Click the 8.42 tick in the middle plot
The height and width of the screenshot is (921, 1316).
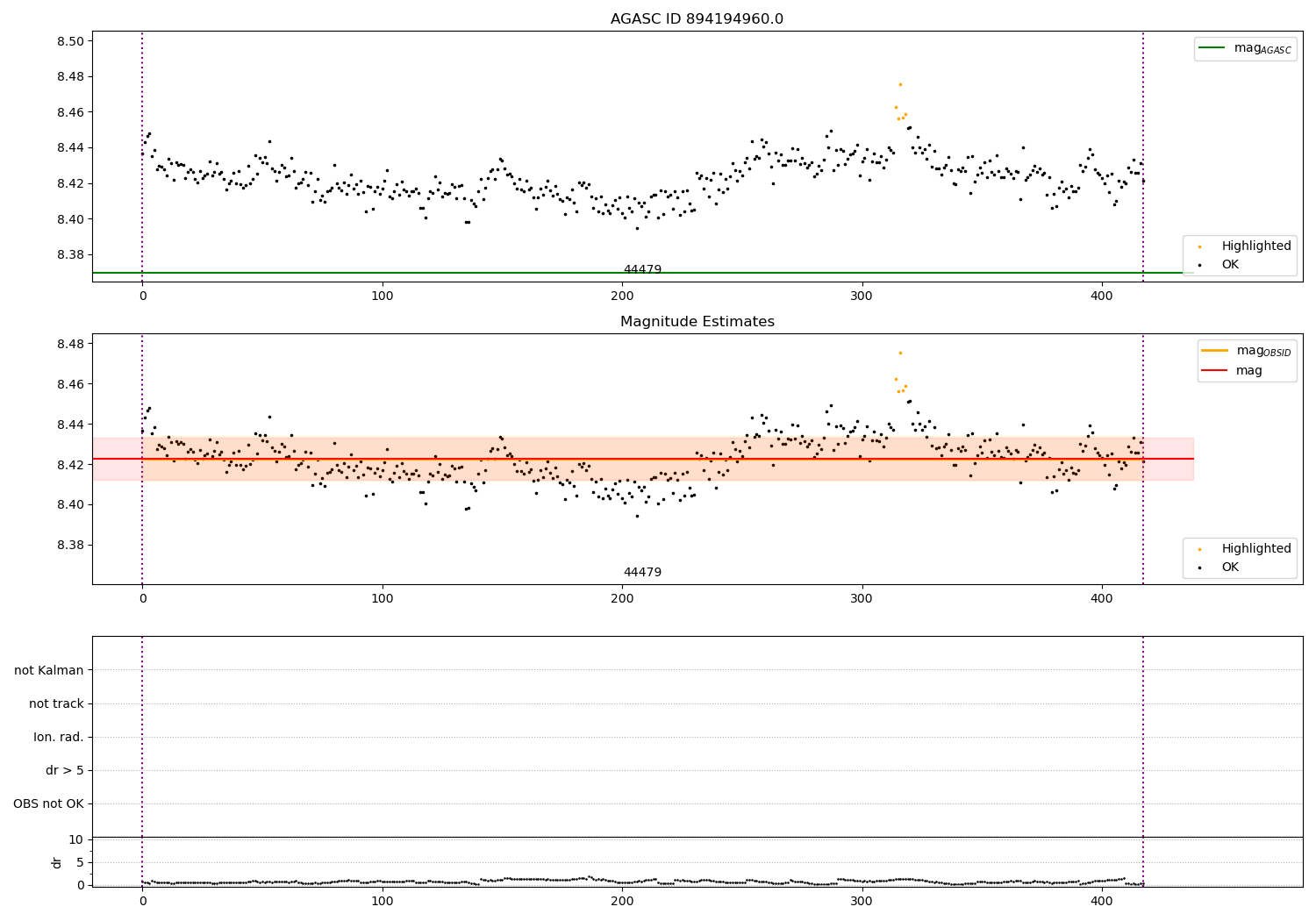click(71, 465)
